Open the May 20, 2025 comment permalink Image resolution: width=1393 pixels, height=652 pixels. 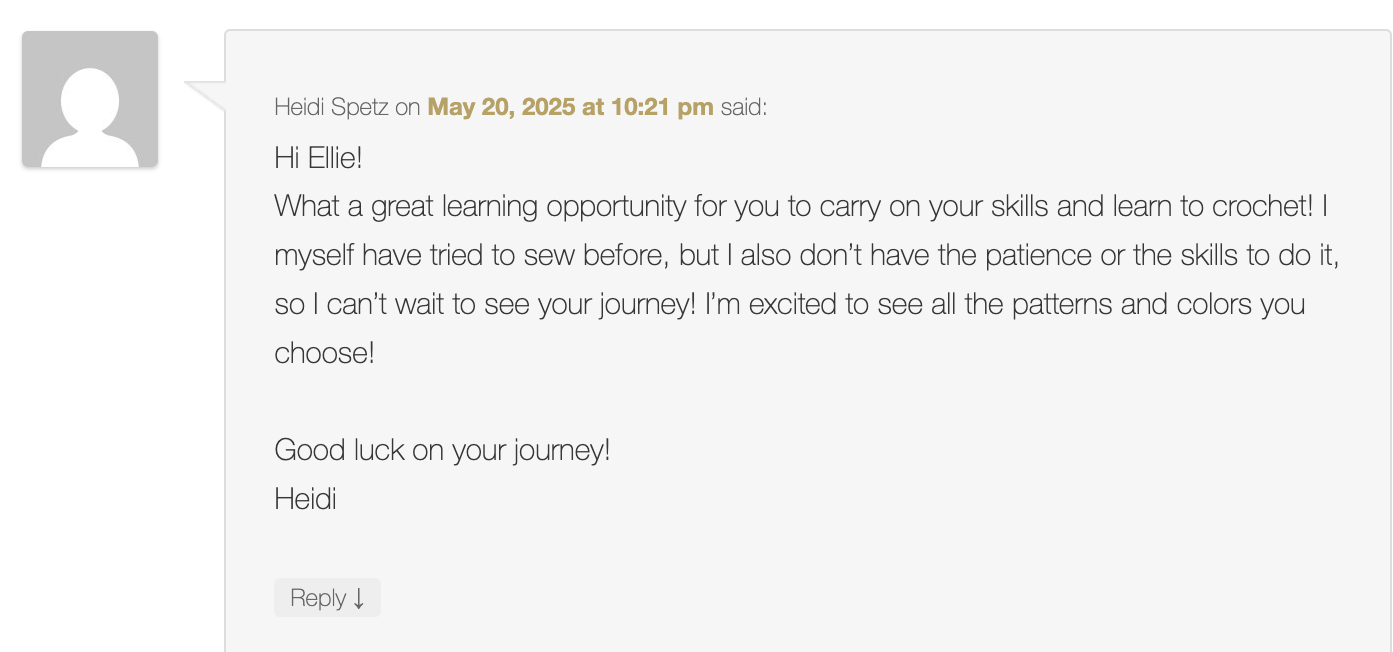(x=570, y=107)
